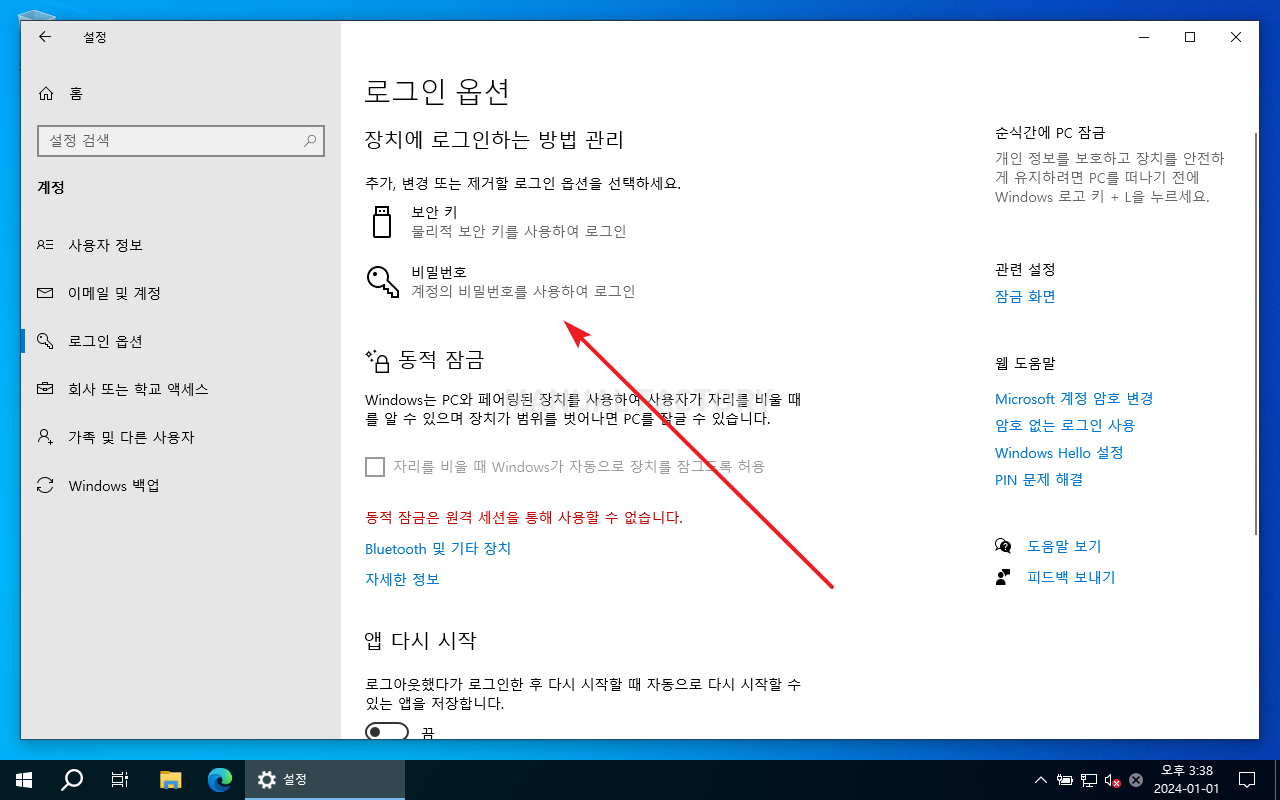Viewport: 1280px width, 800px height.
Task: Select Windows 백업 in the sidebar
Action: [111, 485]
